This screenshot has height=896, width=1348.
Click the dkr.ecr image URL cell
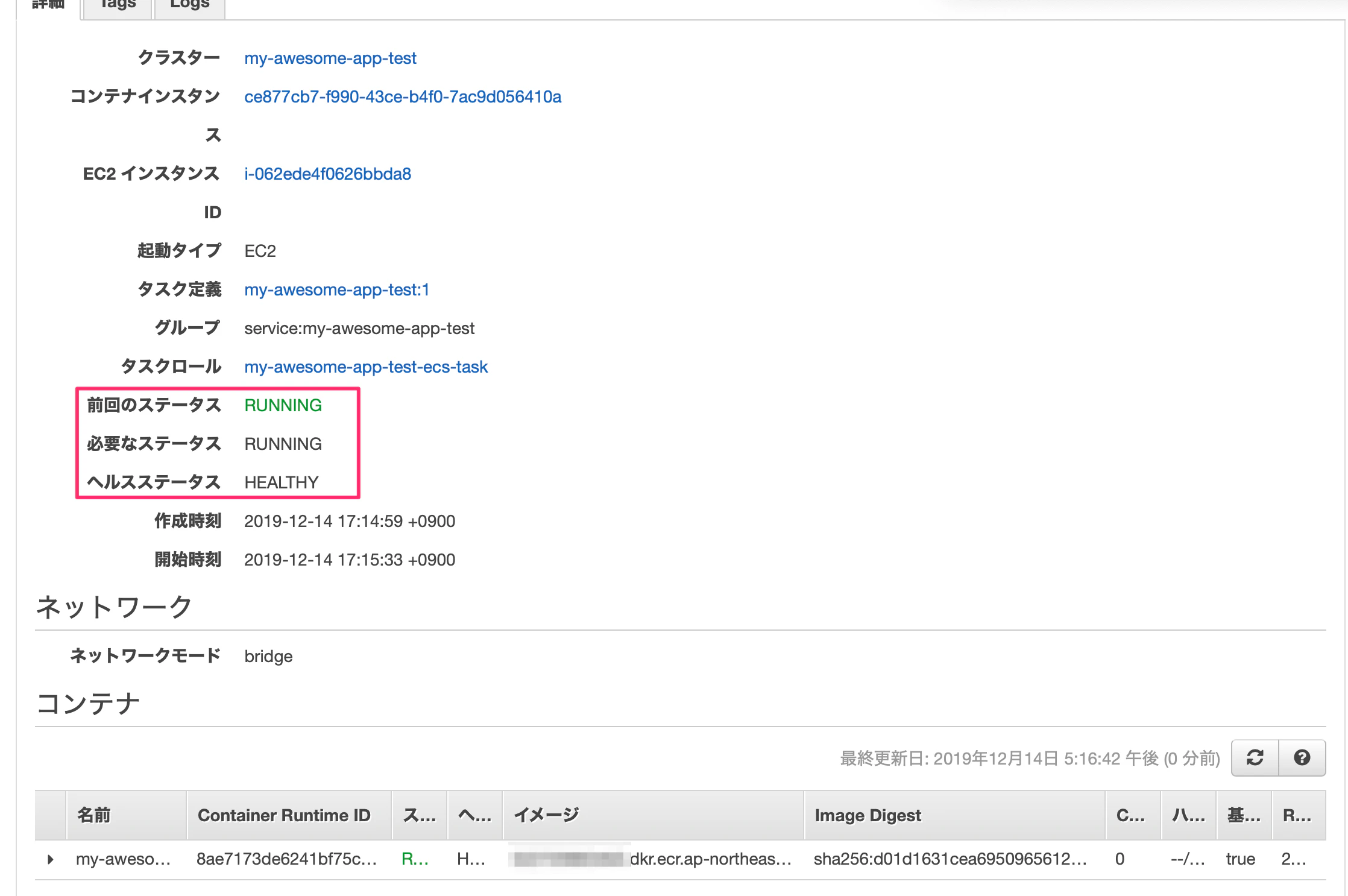[710, 859]
